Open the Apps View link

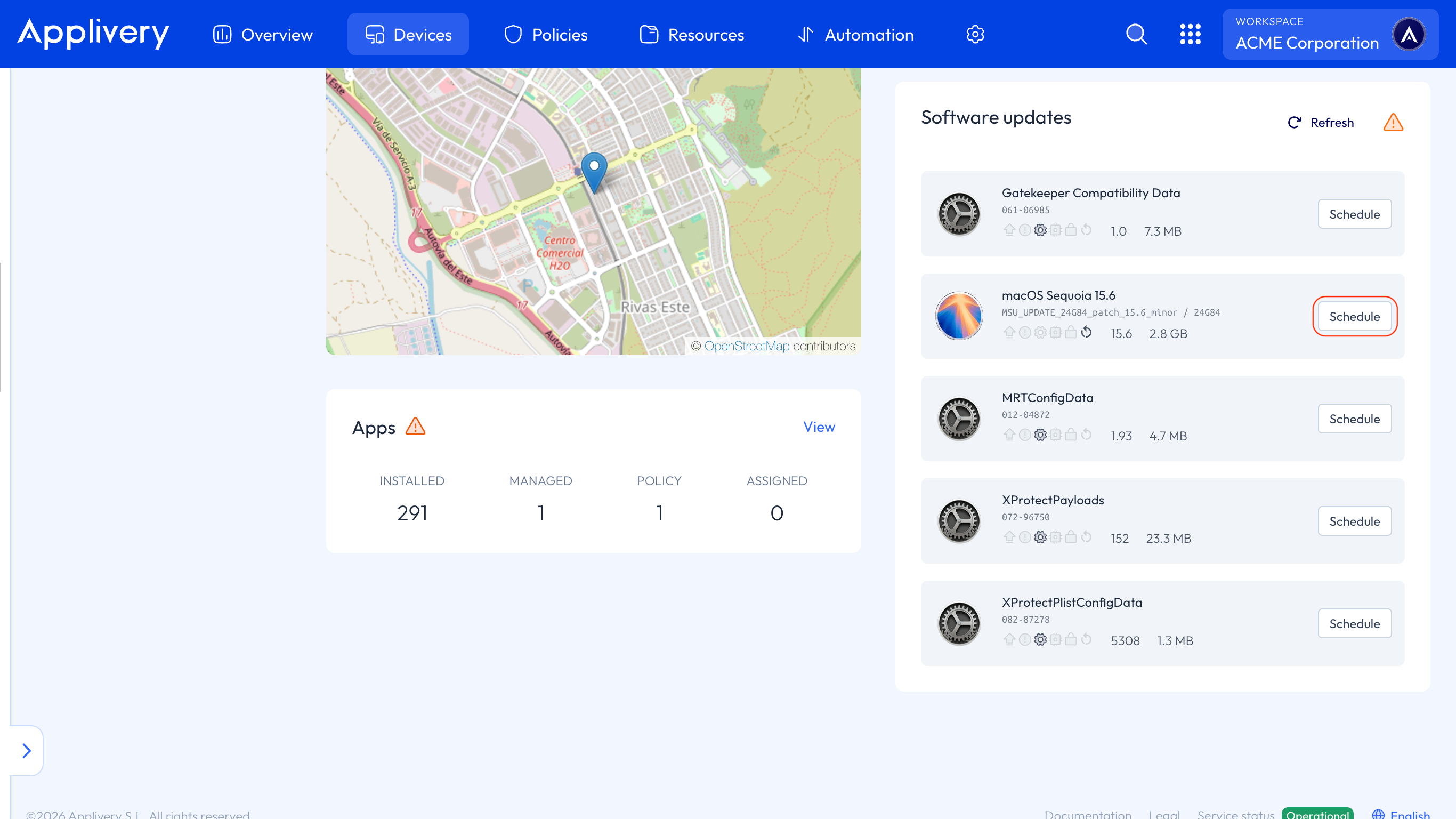click(819, 427)
